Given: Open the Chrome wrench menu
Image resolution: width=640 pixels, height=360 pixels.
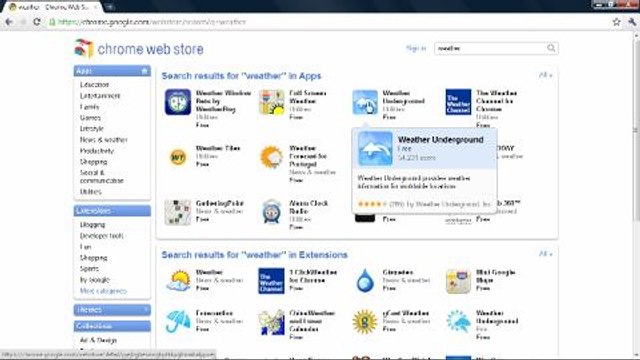Looking at the screenshot, I should (x=632, y=22).
